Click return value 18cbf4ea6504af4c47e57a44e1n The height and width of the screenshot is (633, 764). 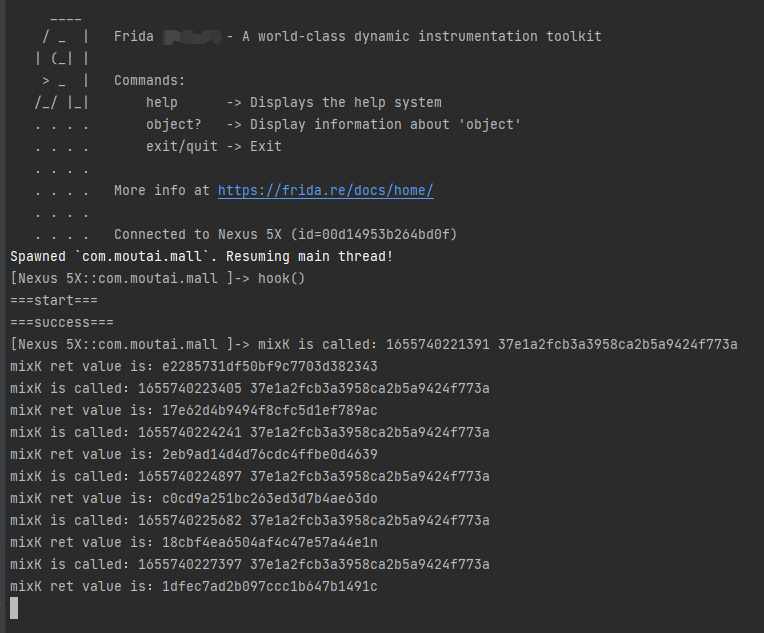(270, 542)
